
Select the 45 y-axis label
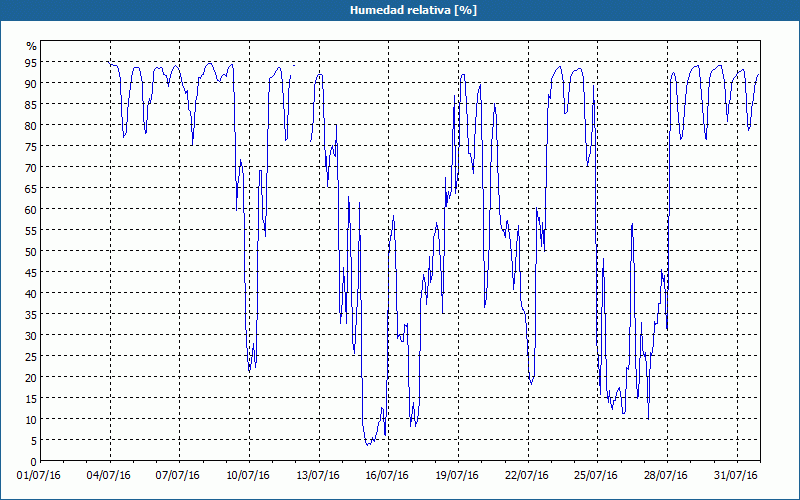[x=31, y=272]
